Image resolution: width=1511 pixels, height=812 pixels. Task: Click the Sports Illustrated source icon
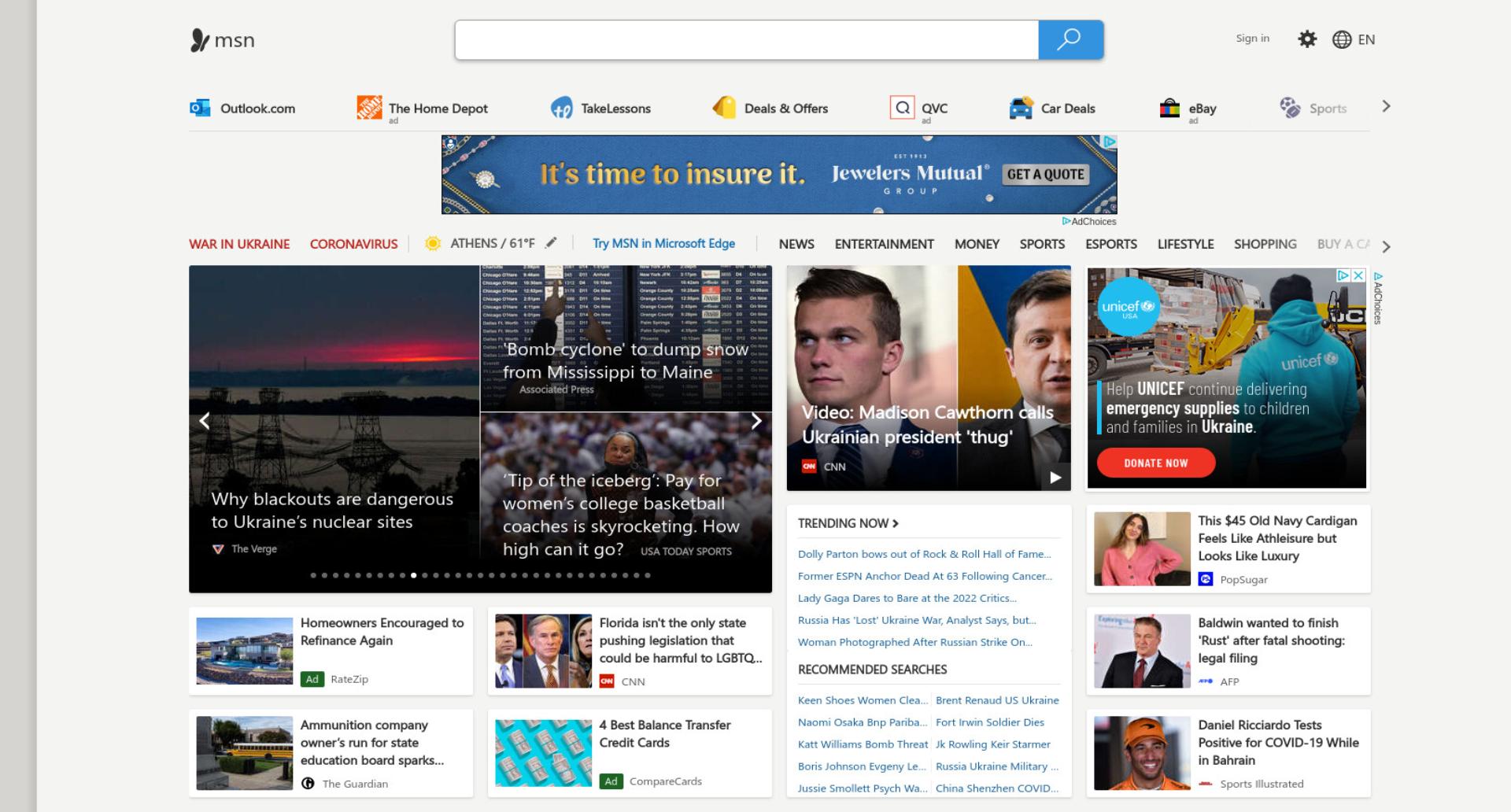pos(1206,784)
